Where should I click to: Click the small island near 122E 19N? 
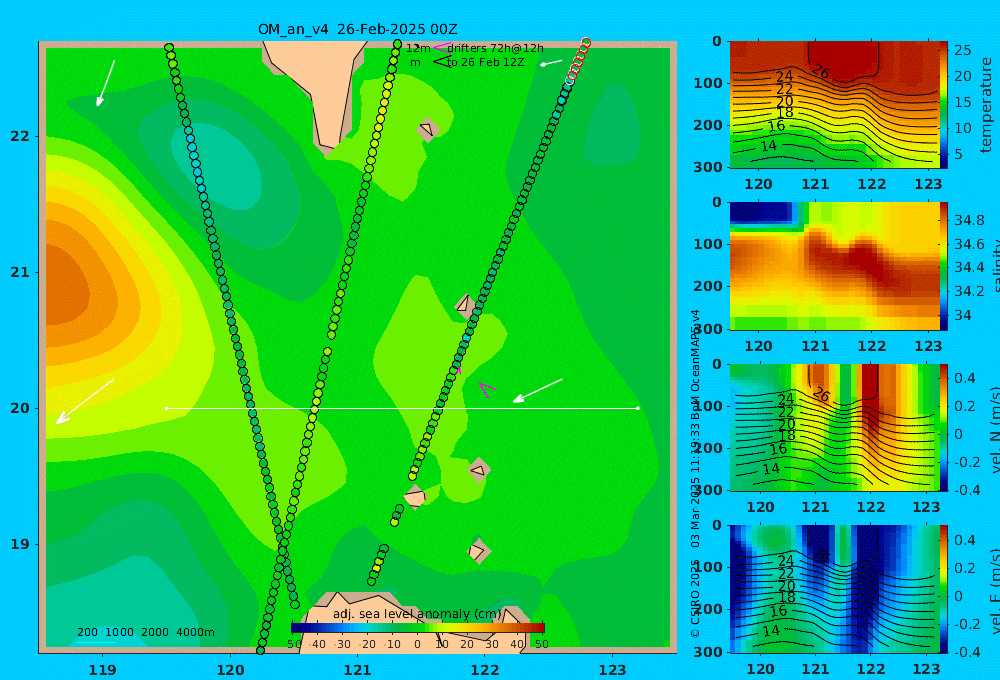coord(478,551)
